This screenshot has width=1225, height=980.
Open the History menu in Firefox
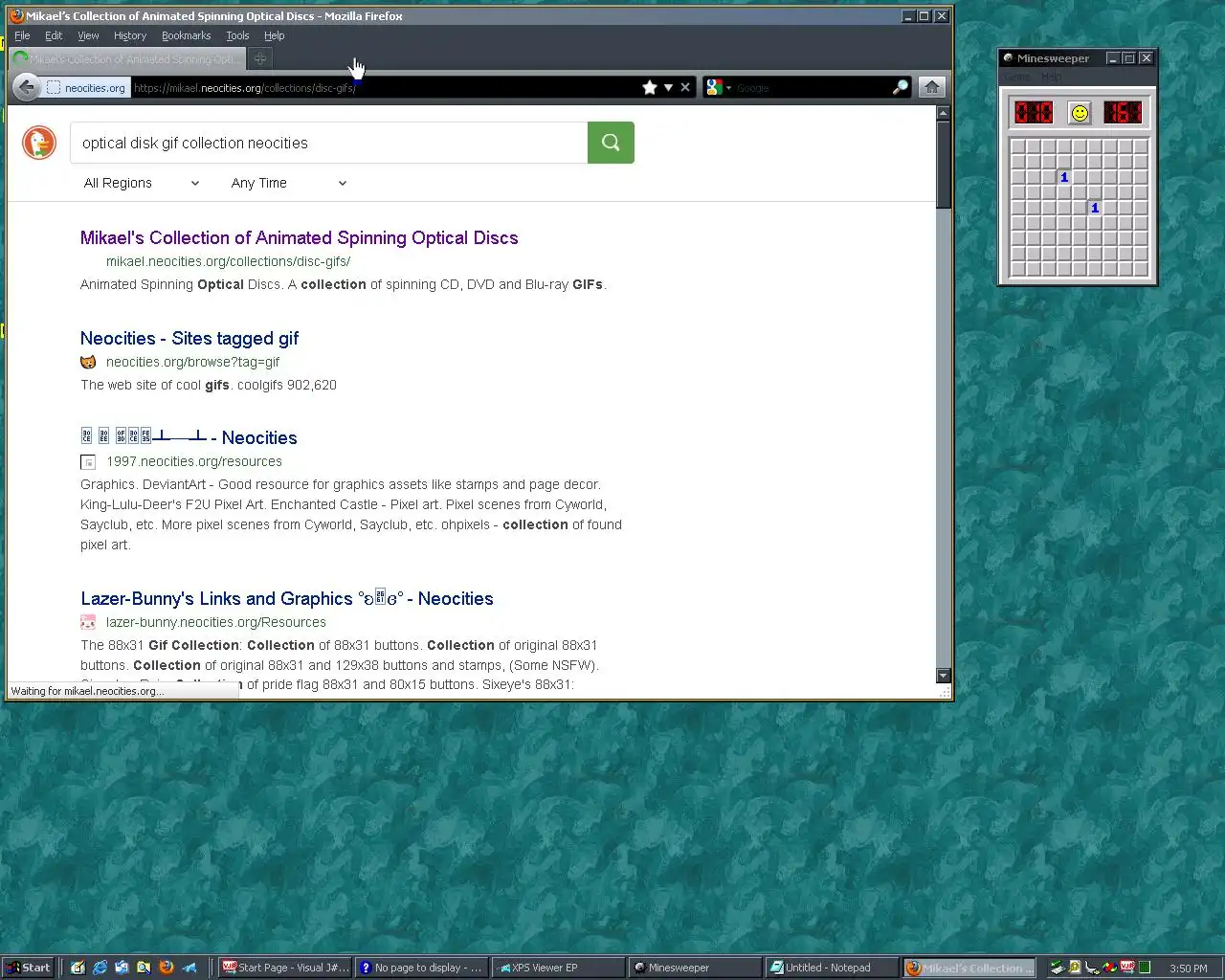click(x=130, y=35)
